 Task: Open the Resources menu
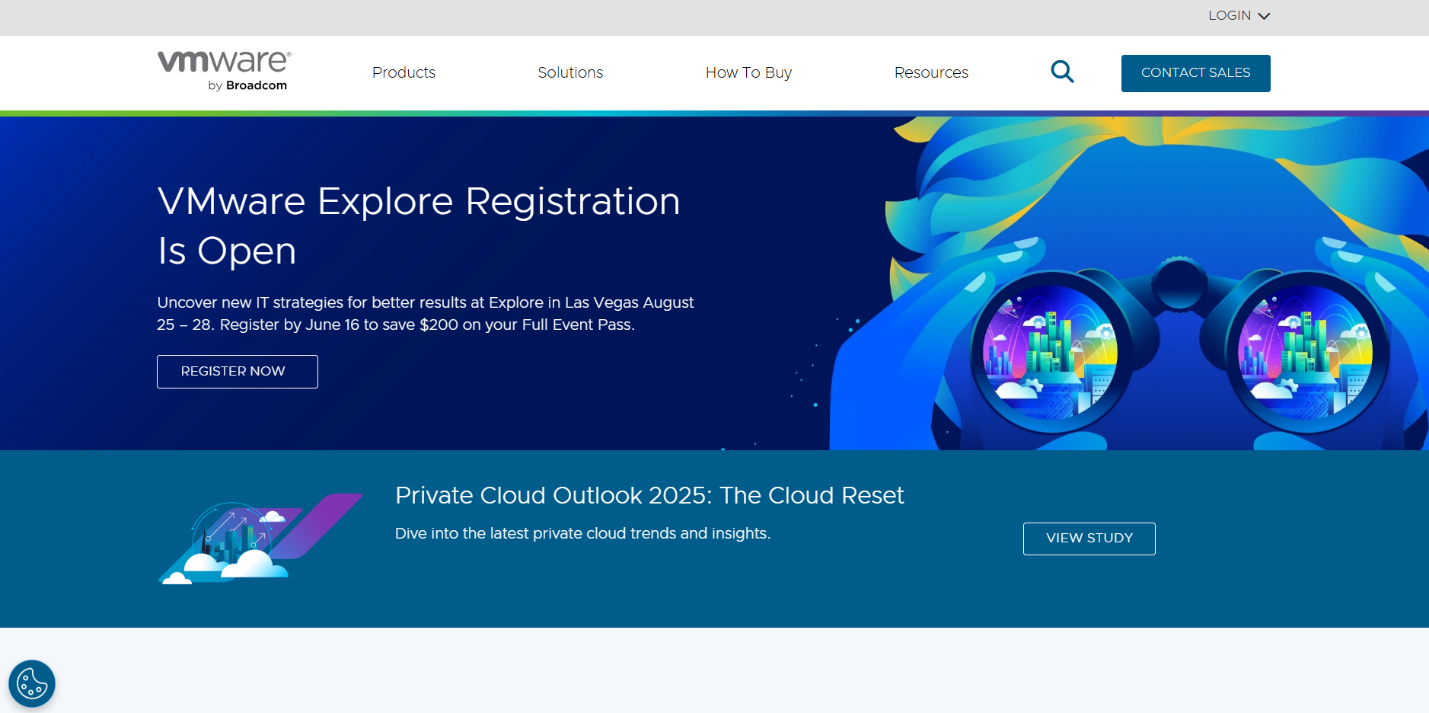pos(931,72)
